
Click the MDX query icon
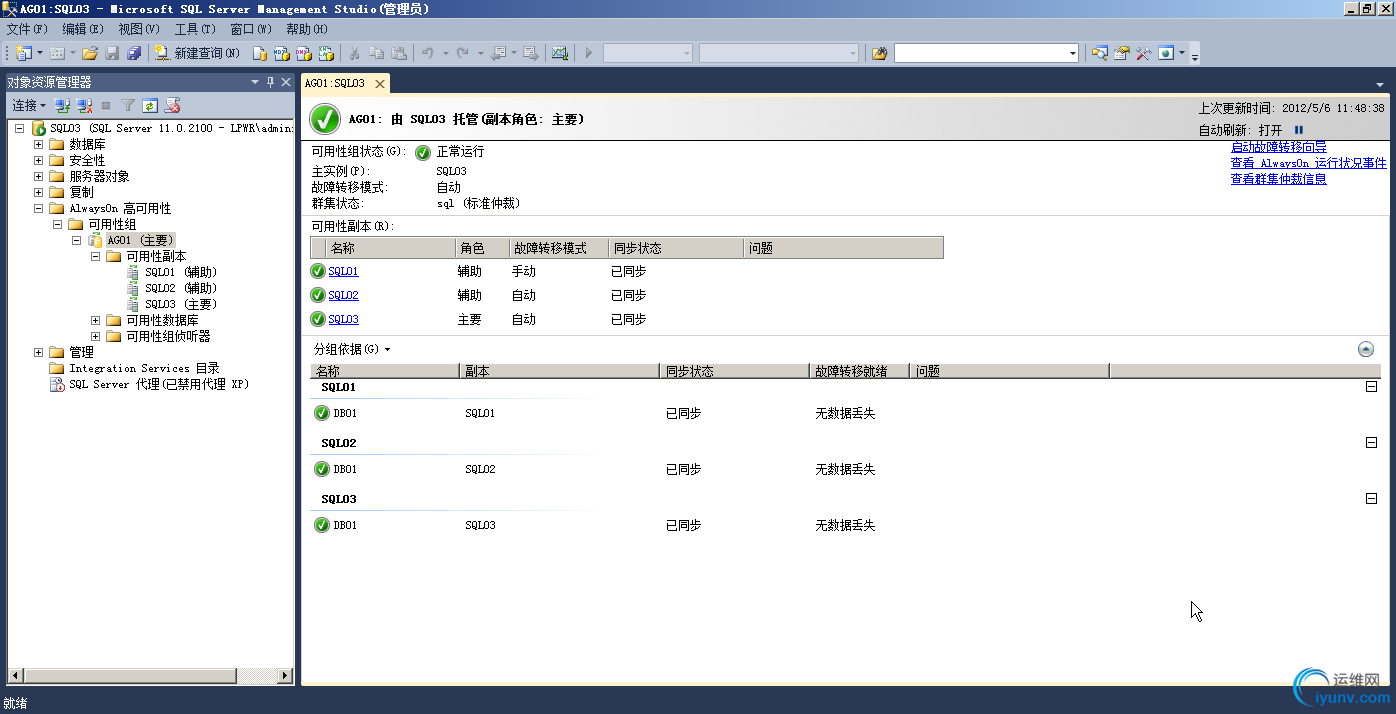tap(281, 53)
